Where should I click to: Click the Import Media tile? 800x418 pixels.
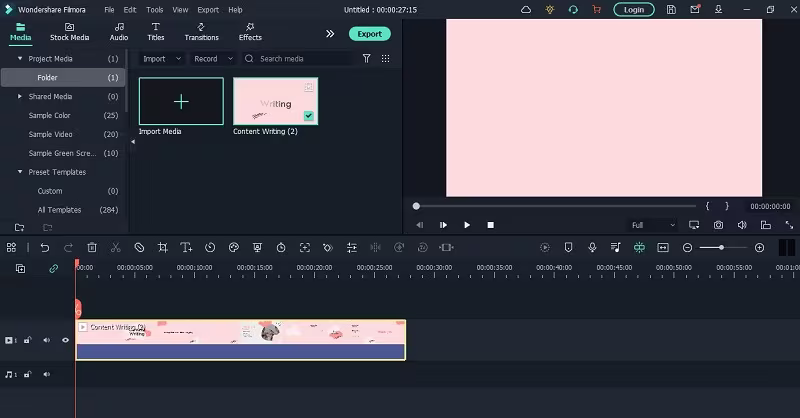(181, 101)
